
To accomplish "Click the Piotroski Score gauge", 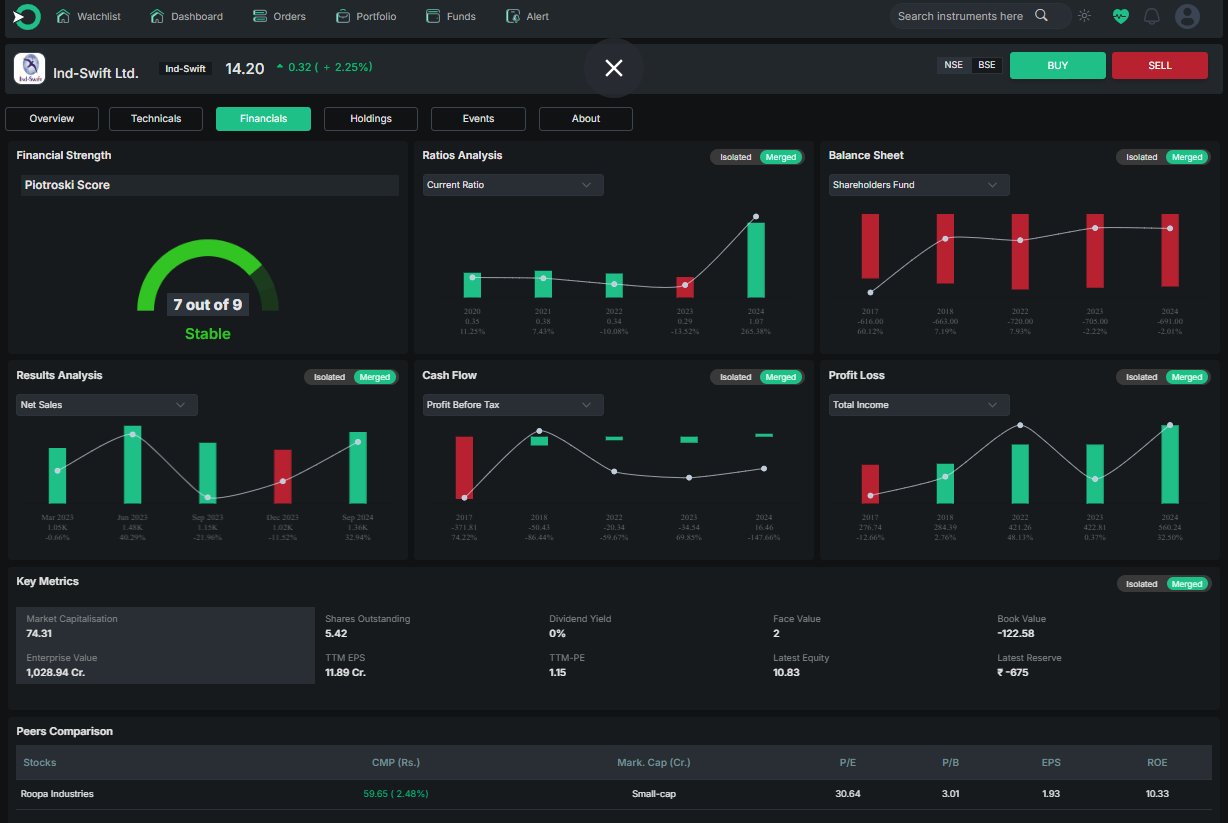I will (x=208, y=275).
